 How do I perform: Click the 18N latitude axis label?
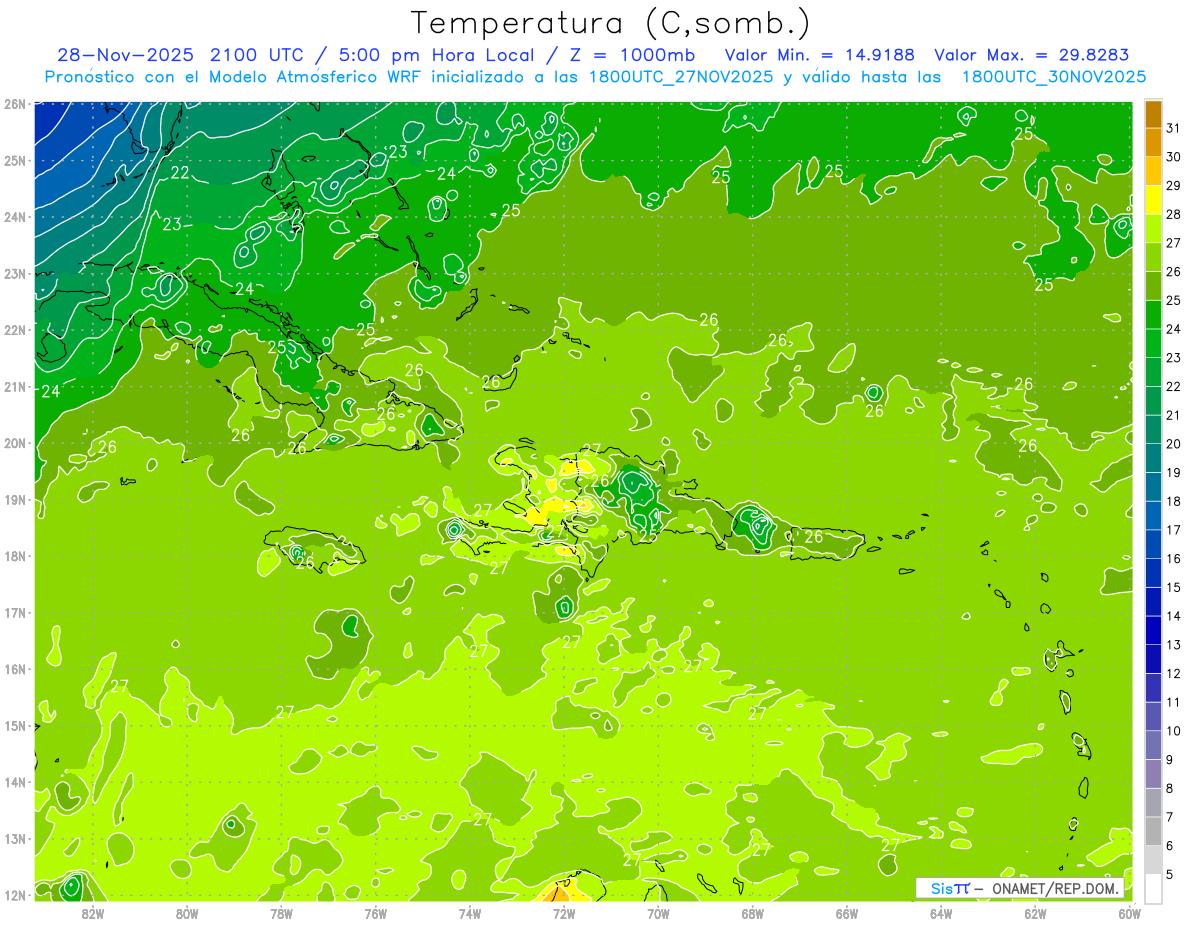pyautogui.click(x=14, y=556)
